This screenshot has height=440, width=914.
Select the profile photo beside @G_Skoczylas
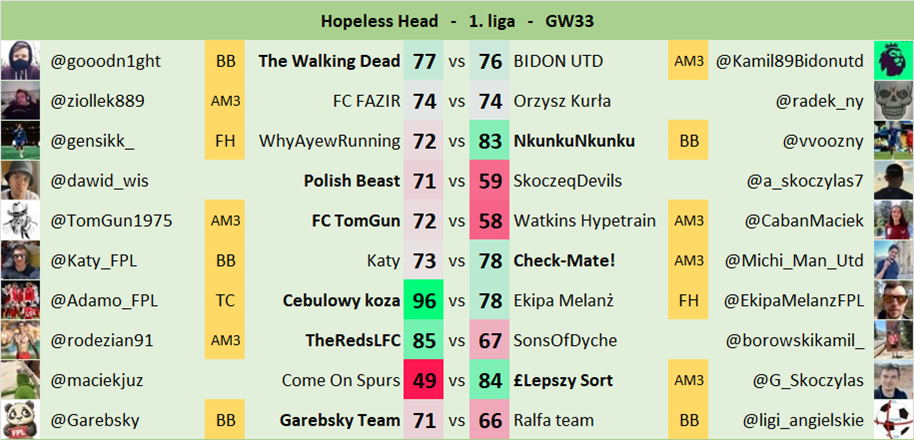(x=893, y=380)
